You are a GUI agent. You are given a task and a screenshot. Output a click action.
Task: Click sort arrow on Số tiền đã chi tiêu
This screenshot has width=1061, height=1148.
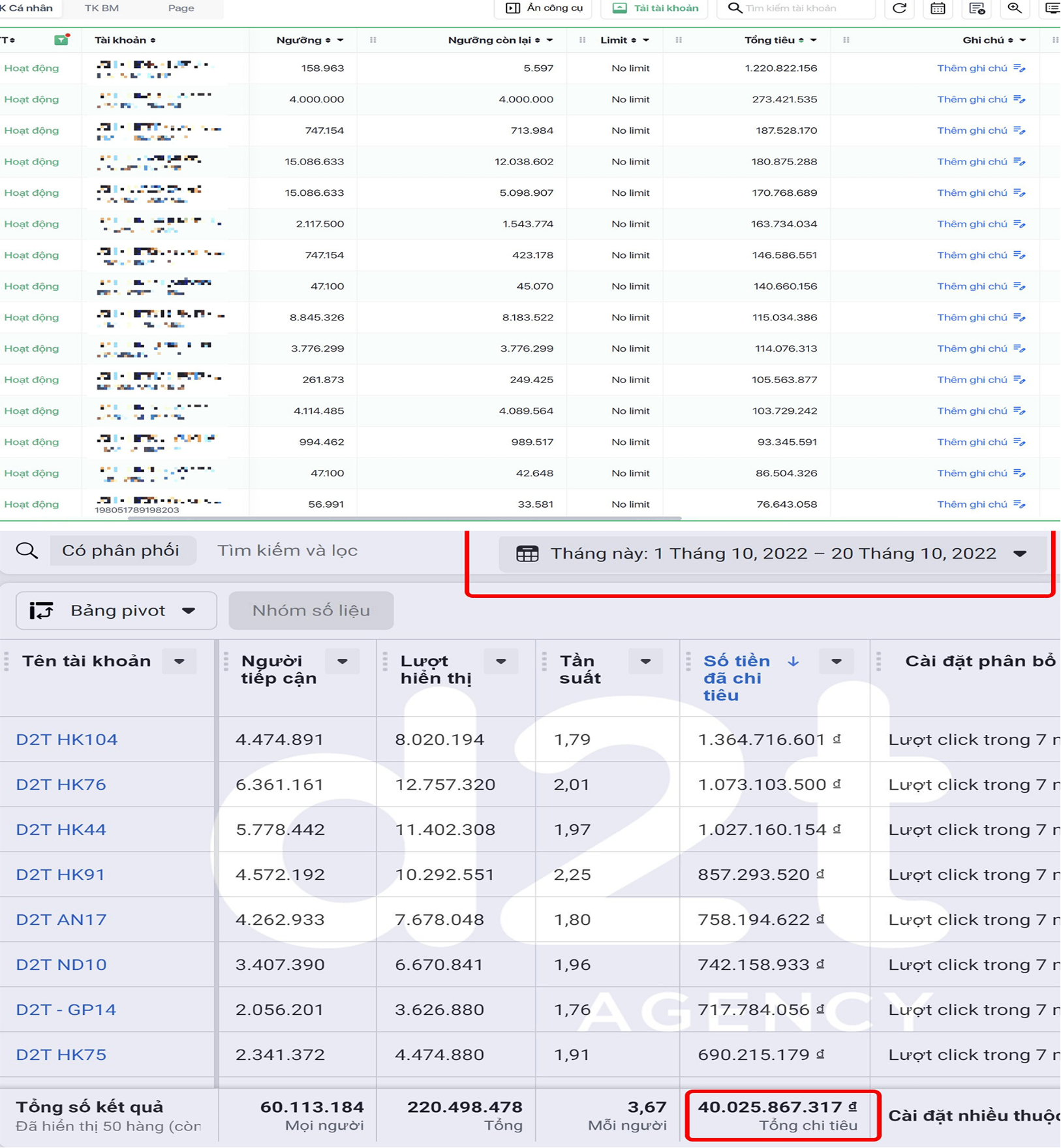[x=793, y=662]
